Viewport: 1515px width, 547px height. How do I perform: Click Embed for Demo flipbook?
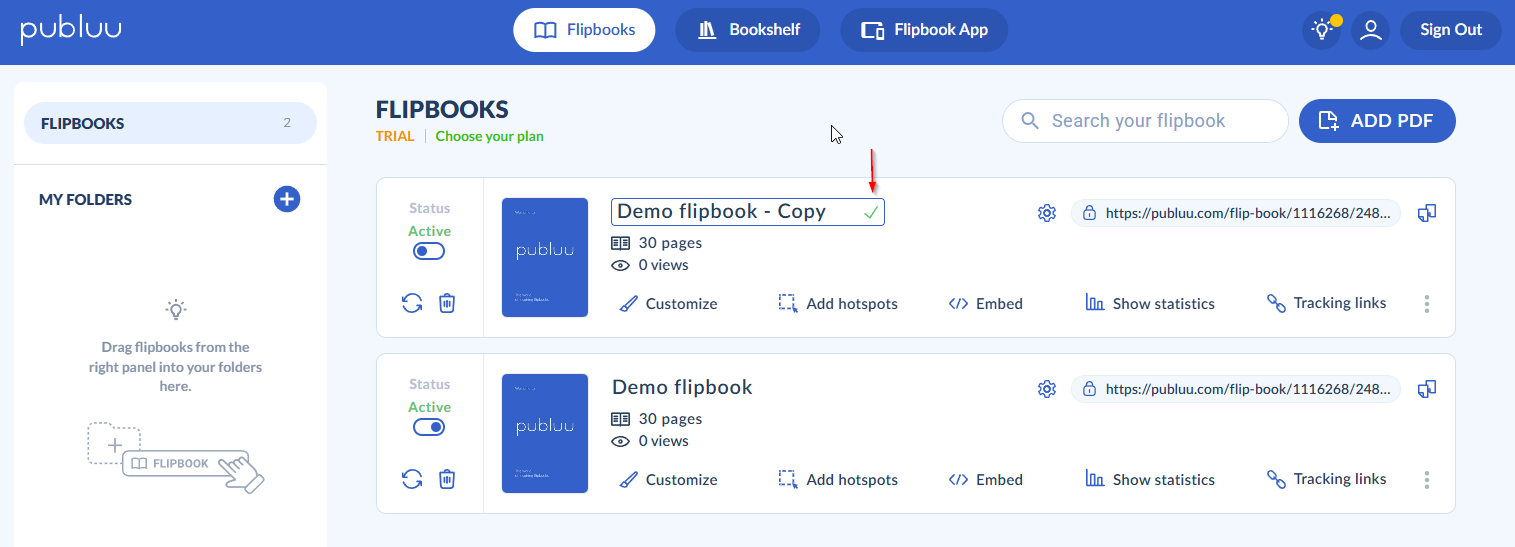(985, 479)
